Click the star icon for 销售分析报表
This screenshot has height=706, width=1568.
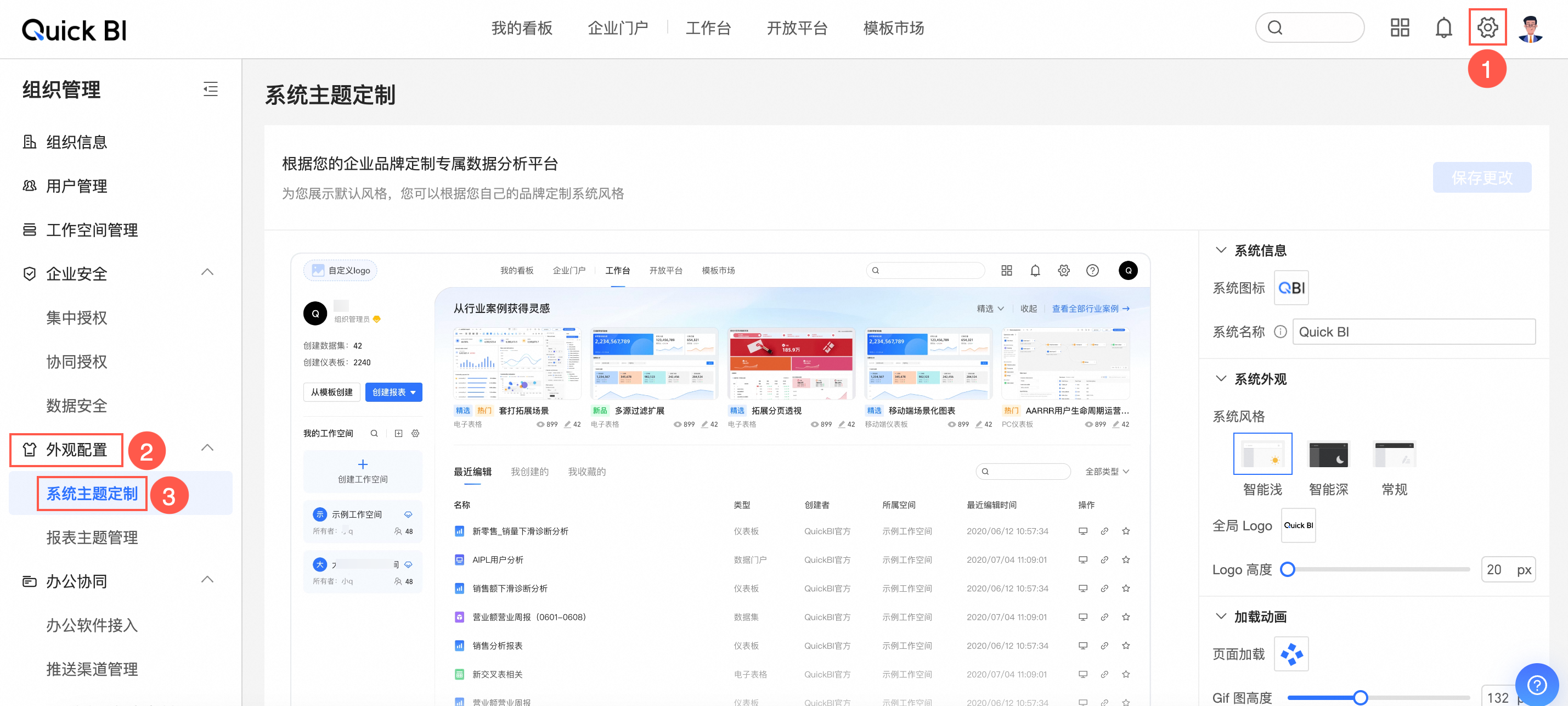tap(1125, 645)
